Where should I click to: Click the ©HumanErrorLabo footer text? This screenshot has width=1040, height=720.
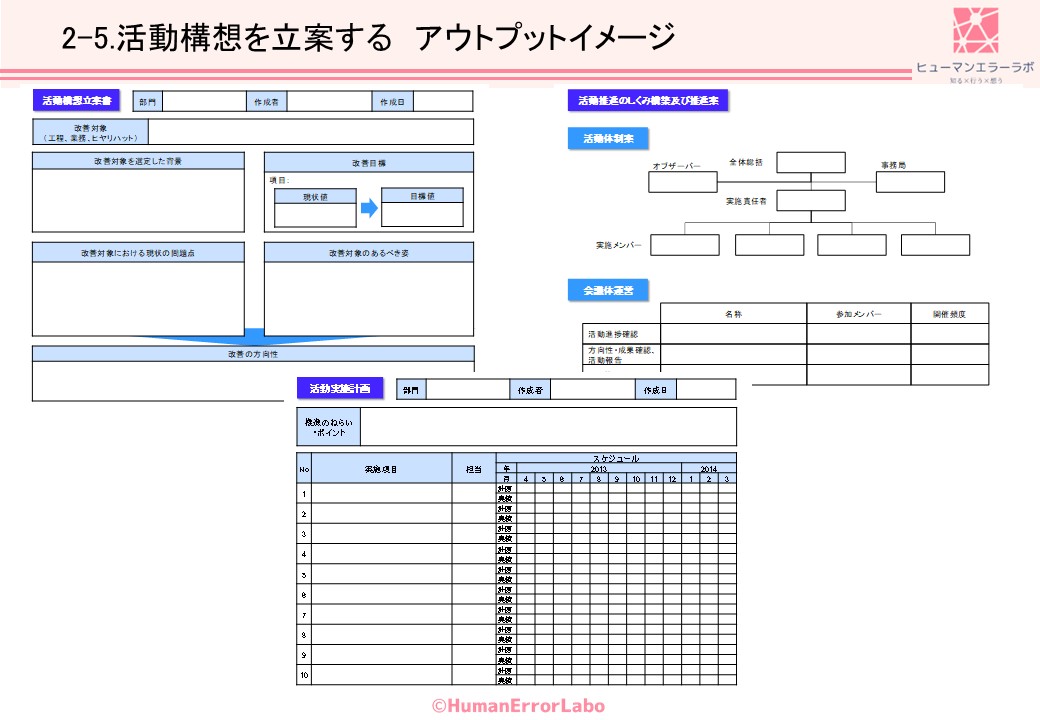tap(518, 706)
